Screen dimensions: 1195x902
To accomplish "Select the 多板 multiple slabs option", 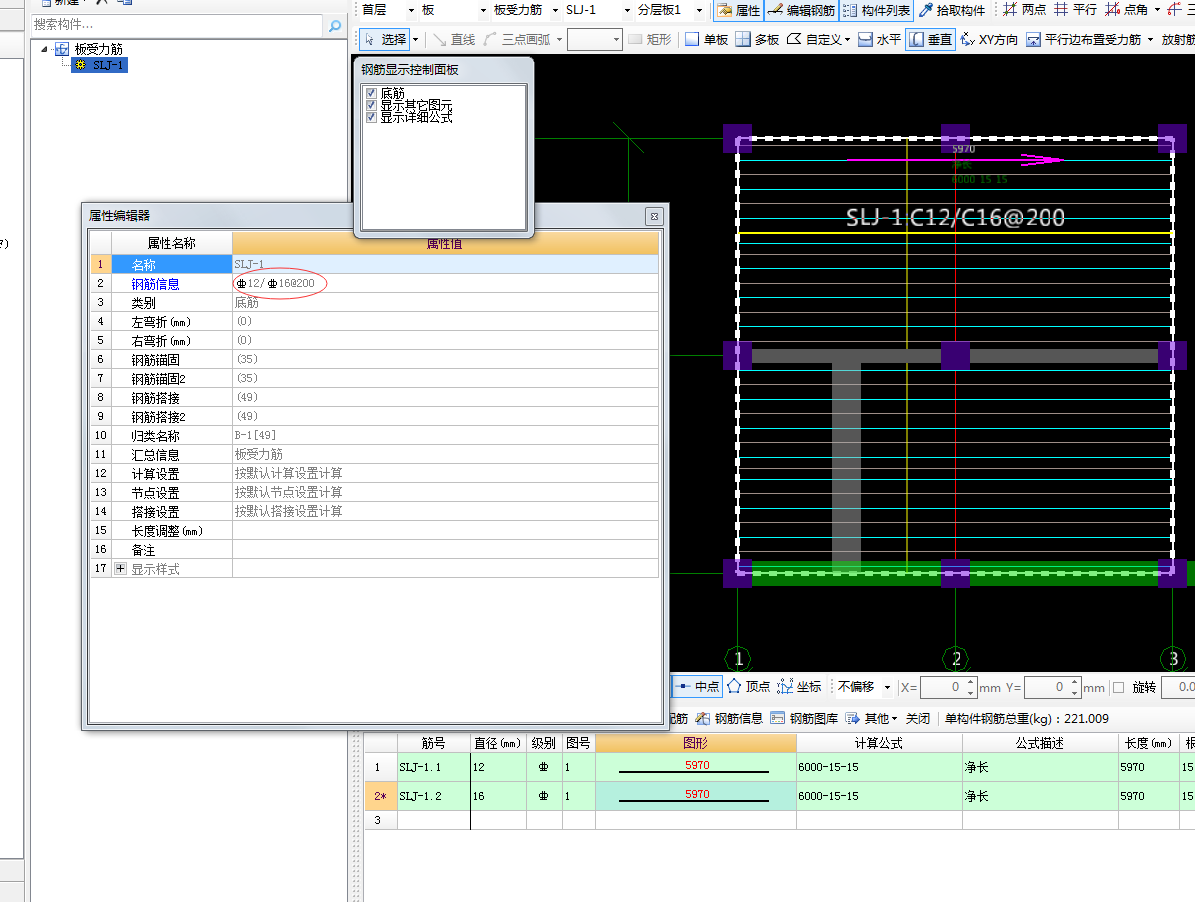I will point(757,39).
